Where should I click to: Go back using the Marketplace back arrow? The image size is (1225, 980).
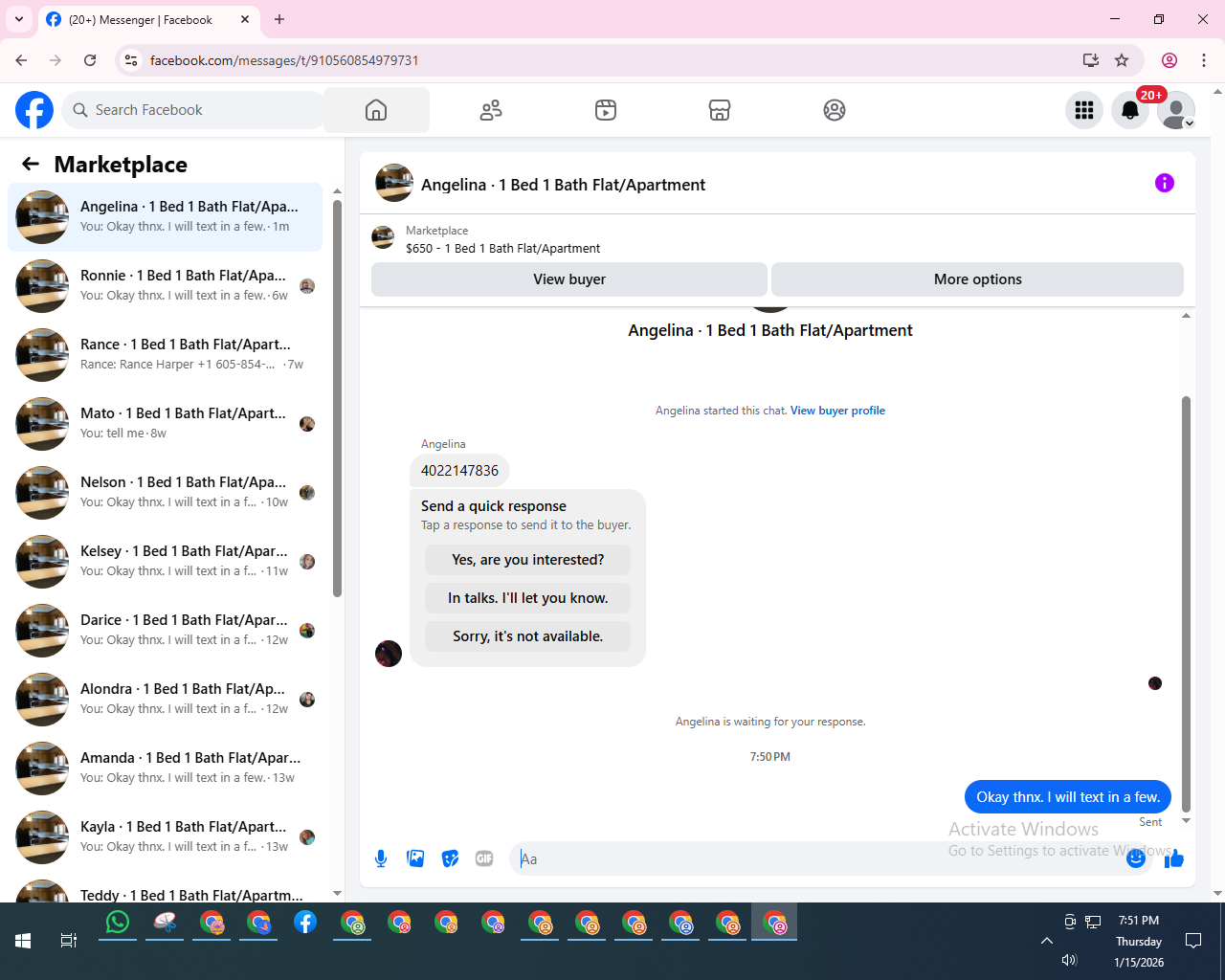31,164
